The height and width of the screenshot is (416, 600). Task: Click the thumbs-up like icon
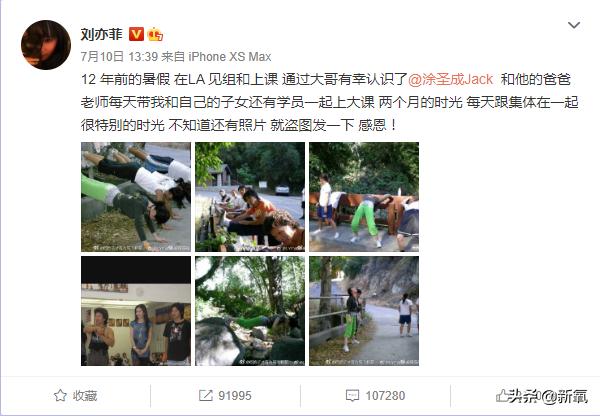[x=502, y=395]
